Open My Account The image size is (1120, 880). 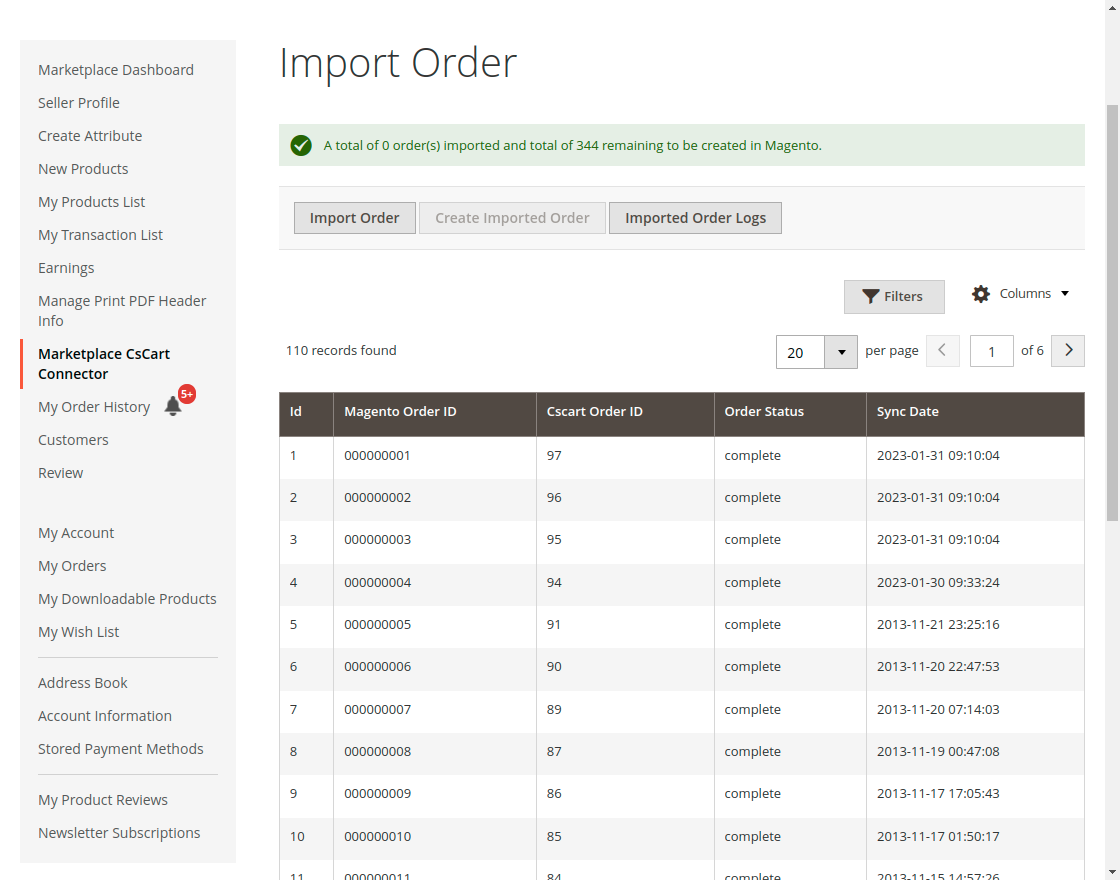point(76,533)
